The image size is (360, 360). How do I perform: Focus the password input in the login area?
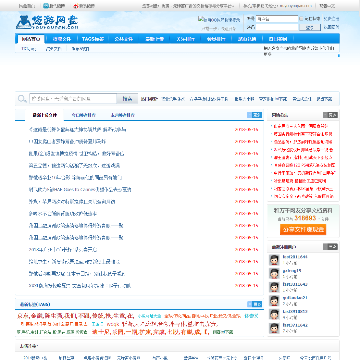pyautogui.click(x=277, y=27)
